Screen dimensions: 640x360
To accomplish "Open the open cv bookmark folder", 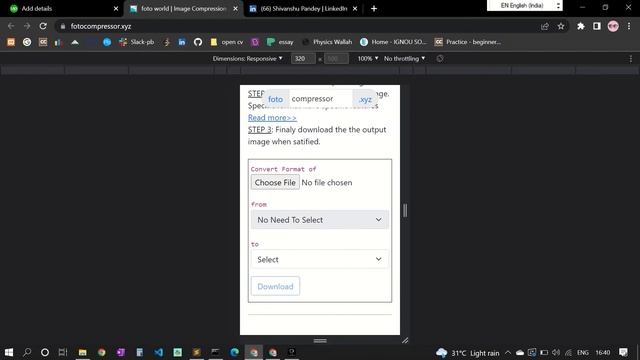I will pos(227,42).
